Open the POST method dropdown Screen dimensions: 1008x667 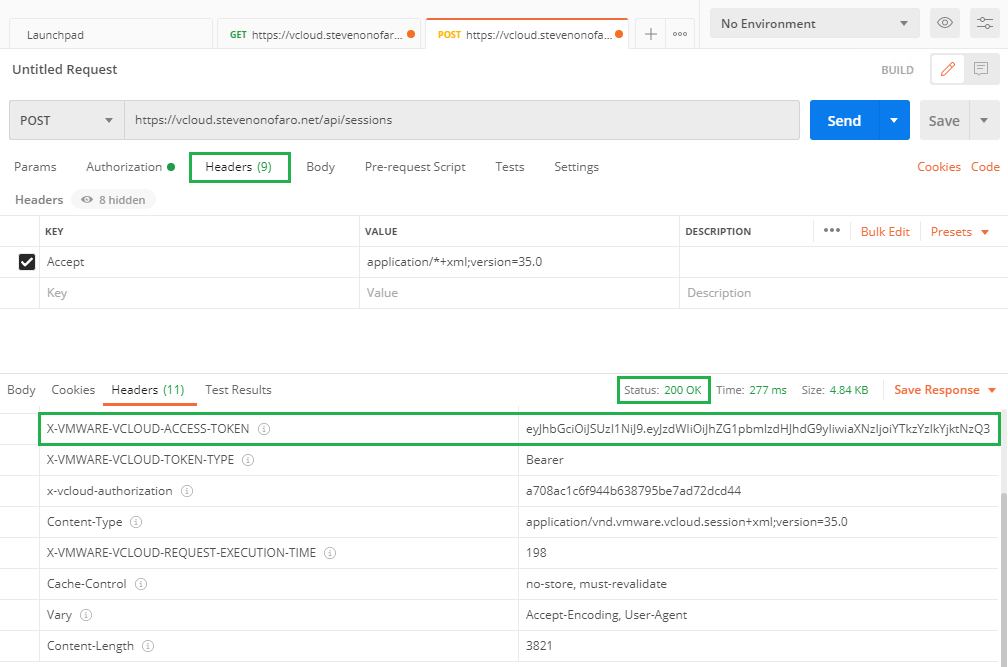66,120
